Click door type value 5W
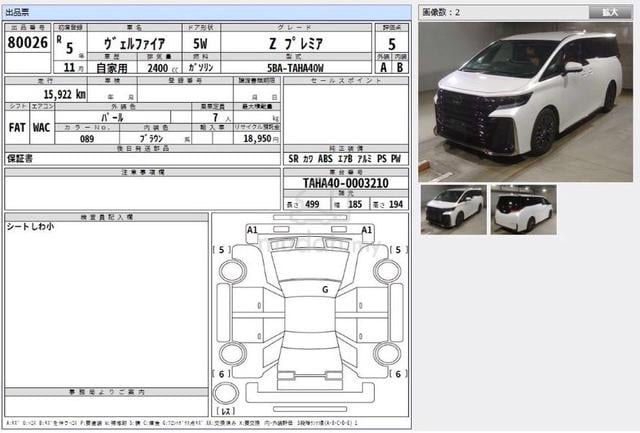 [200, 43]
